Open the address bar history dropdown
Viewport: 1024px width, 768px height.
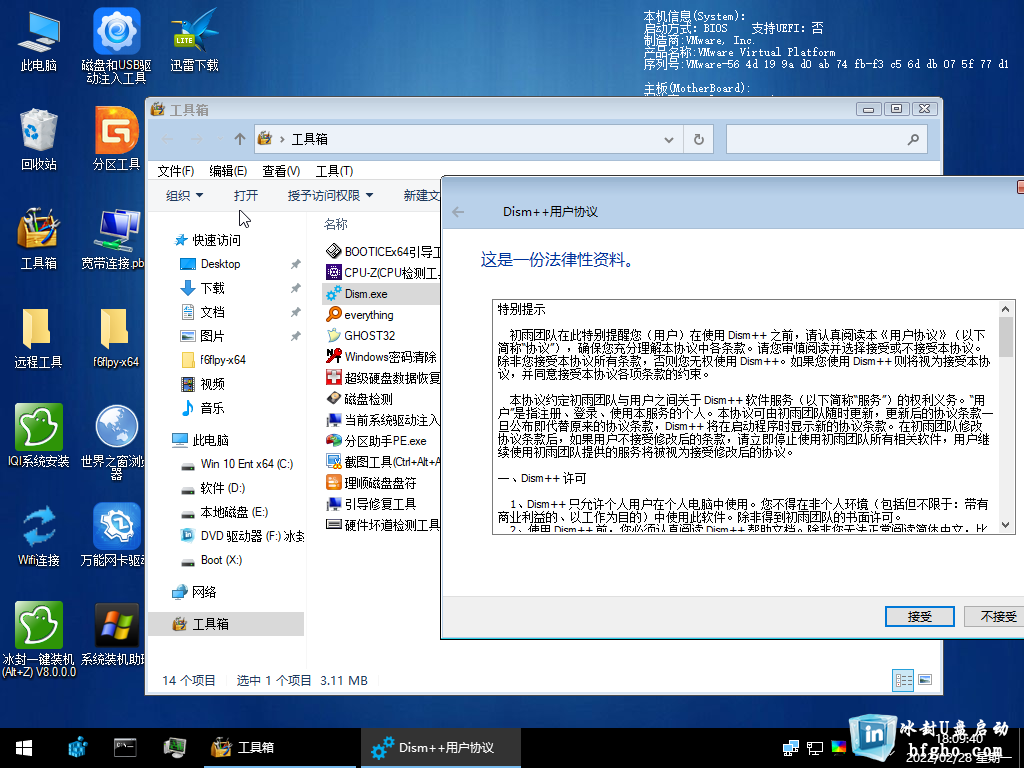(x=669, y=139)
